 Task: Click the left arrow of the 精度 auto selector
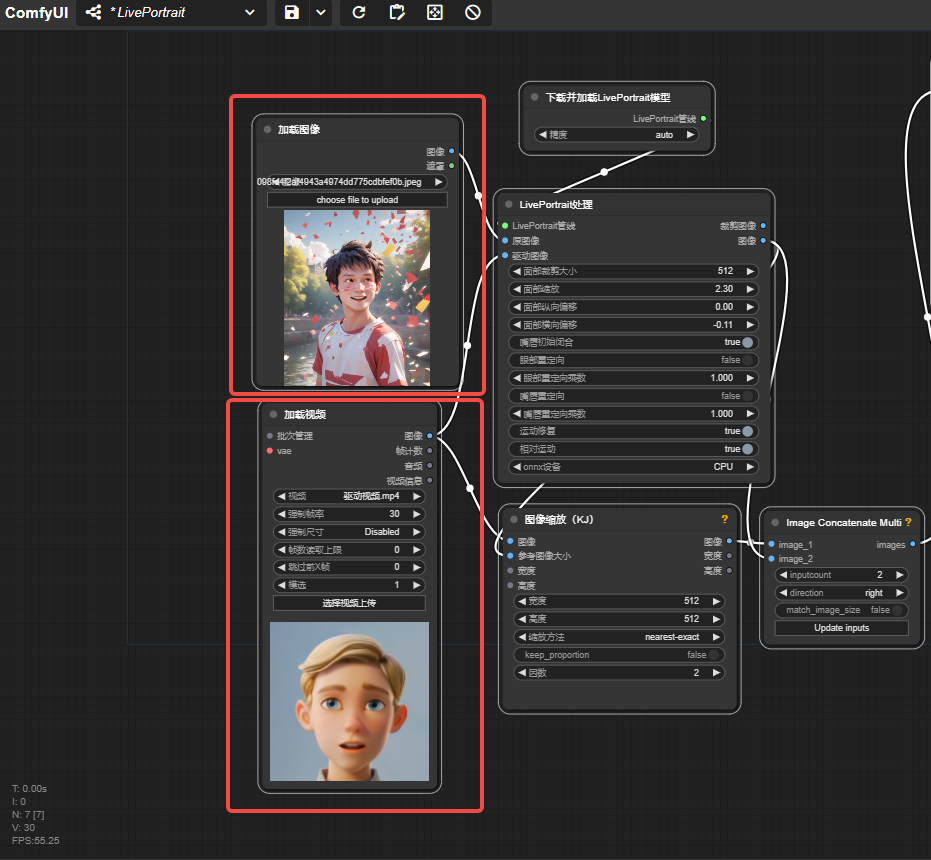(542, 135)
